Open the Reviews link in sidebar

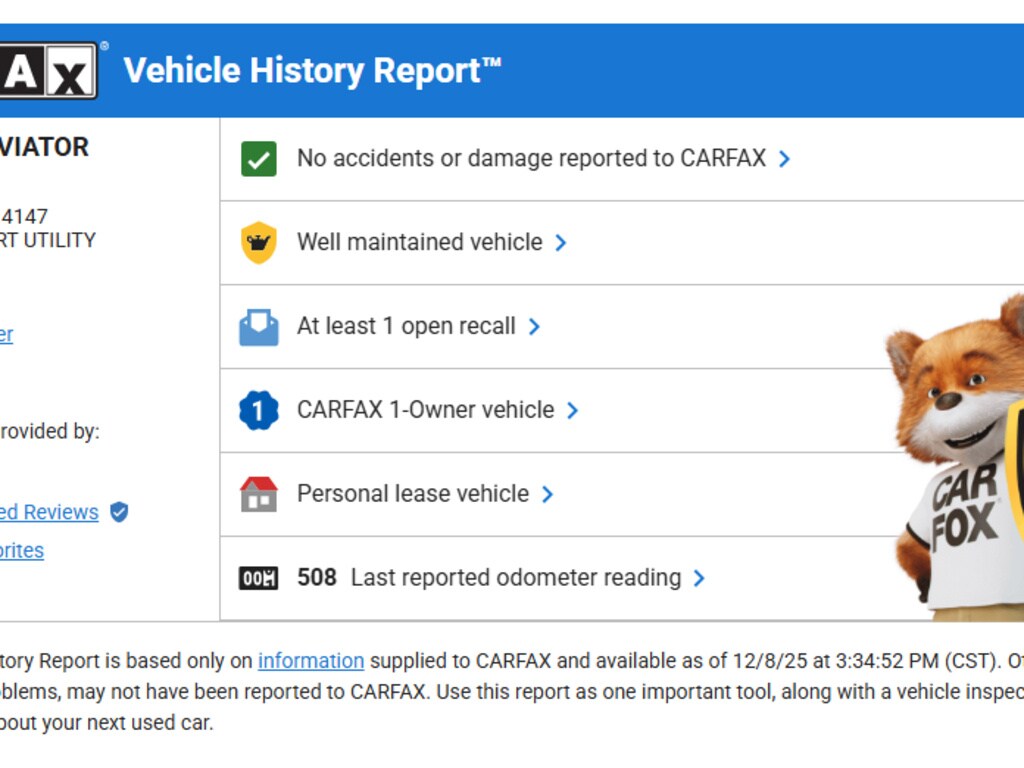(49, 512)
